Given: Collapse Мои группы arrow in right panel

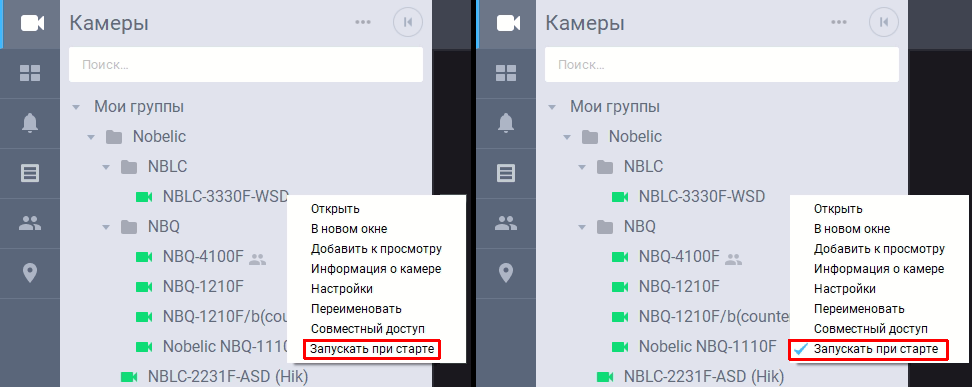Looking at the screenshot, I should point(552,107).
